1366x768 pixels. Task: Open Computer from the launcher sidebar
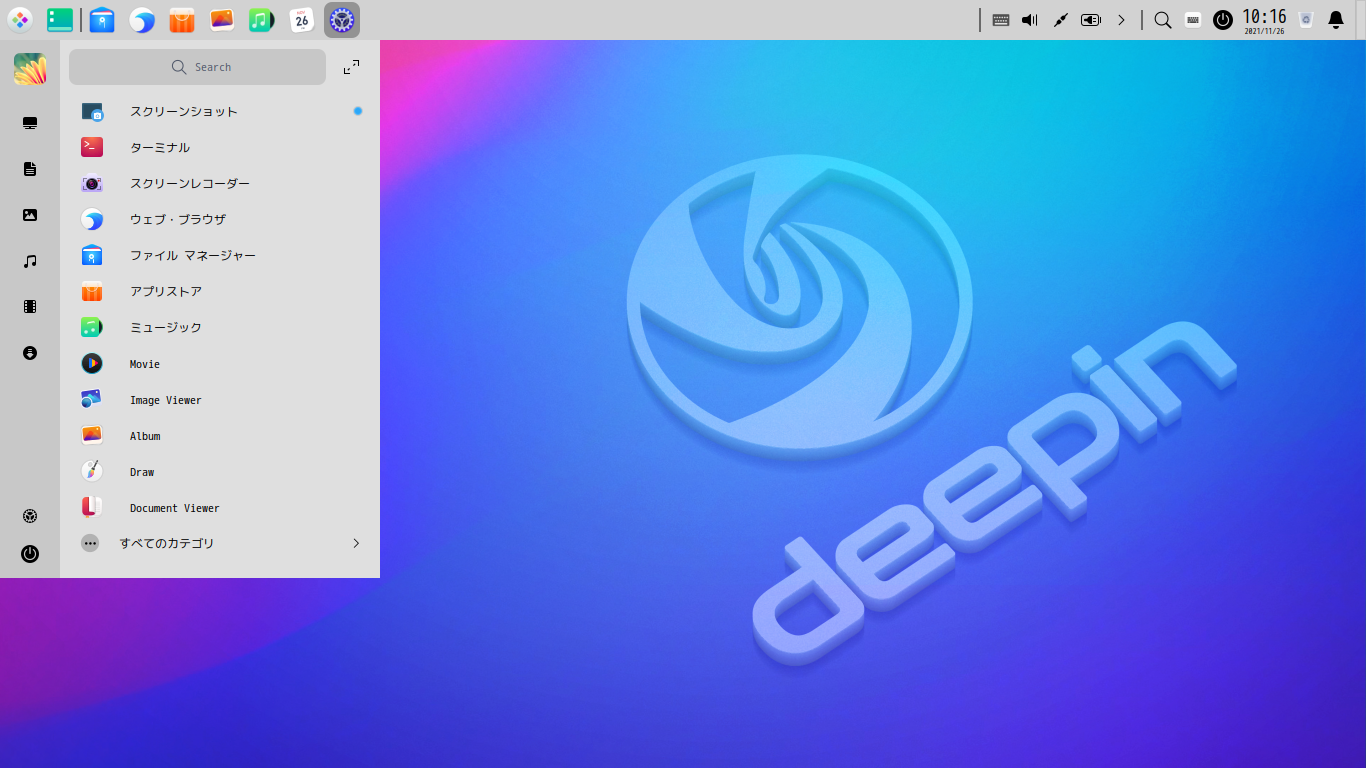(x=30, y=123)
